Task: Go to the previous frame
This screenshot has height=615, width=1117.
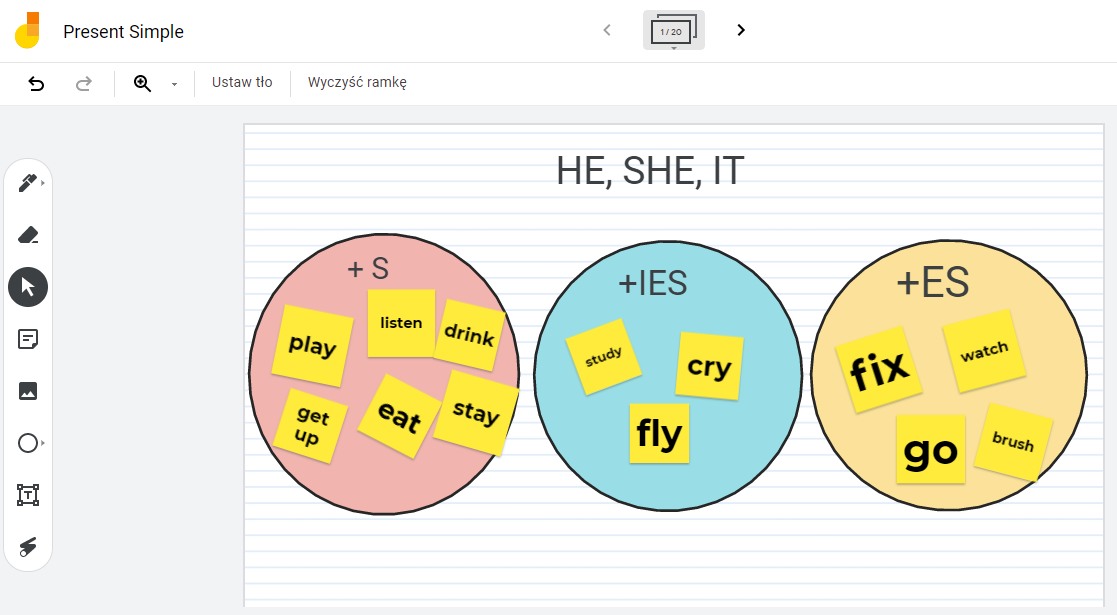Action: pyautogui.click(x=607, y=30)
